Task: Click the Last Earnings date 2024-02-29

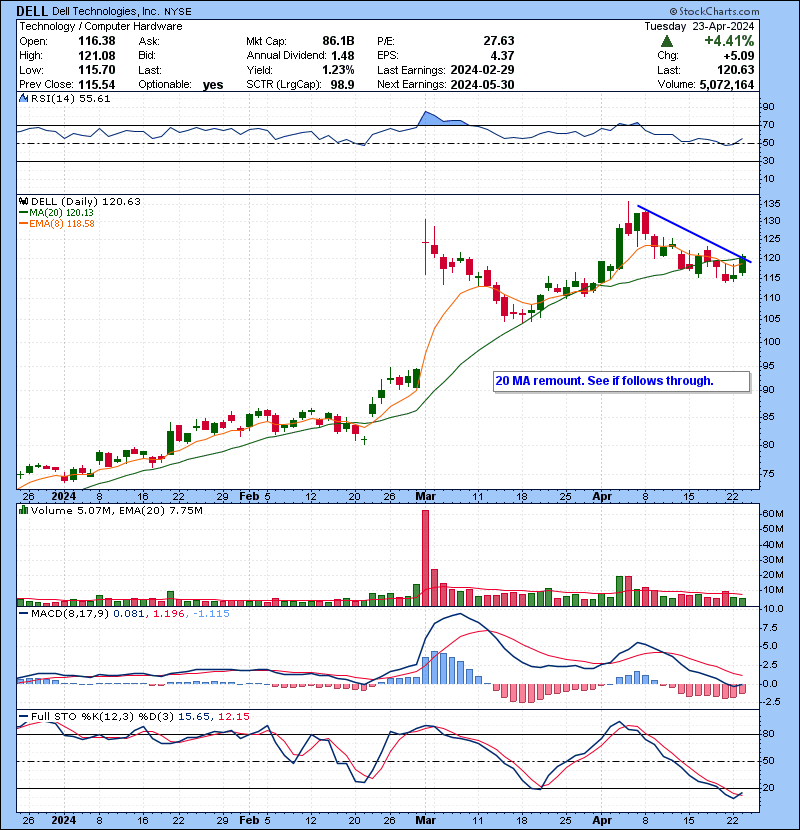Action: [482, 70]
